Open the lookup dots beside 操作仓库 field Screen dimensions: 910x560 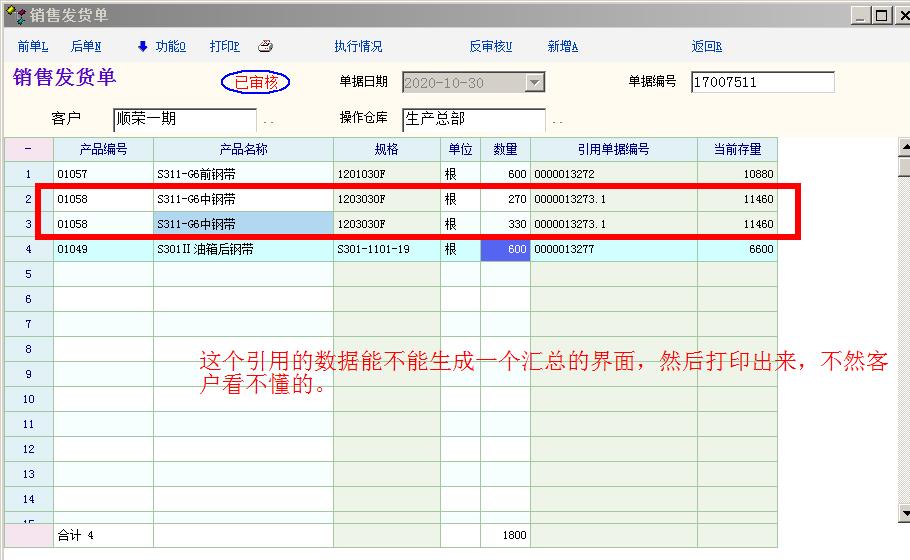click(x=557, y=121)
